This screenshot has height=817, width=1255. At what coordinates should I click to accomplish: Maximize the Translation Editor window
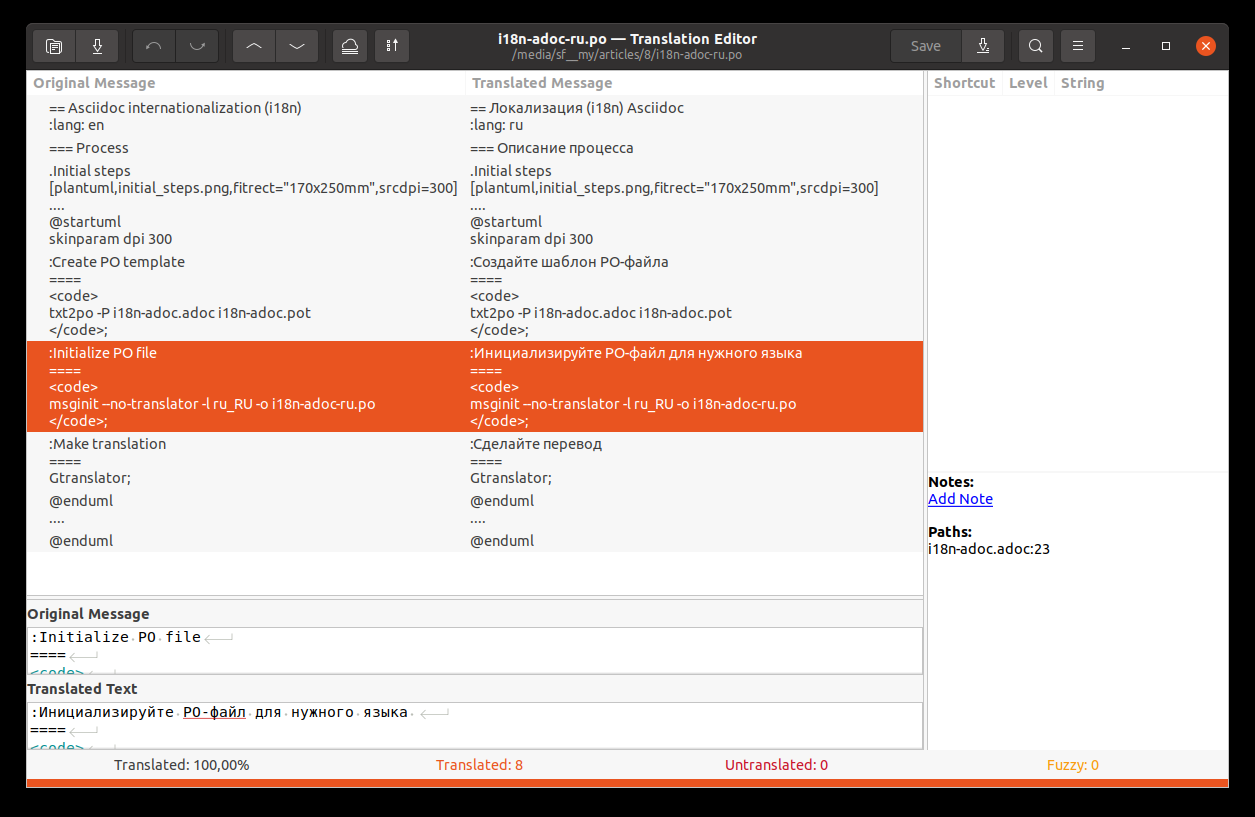pos(1166,46)
